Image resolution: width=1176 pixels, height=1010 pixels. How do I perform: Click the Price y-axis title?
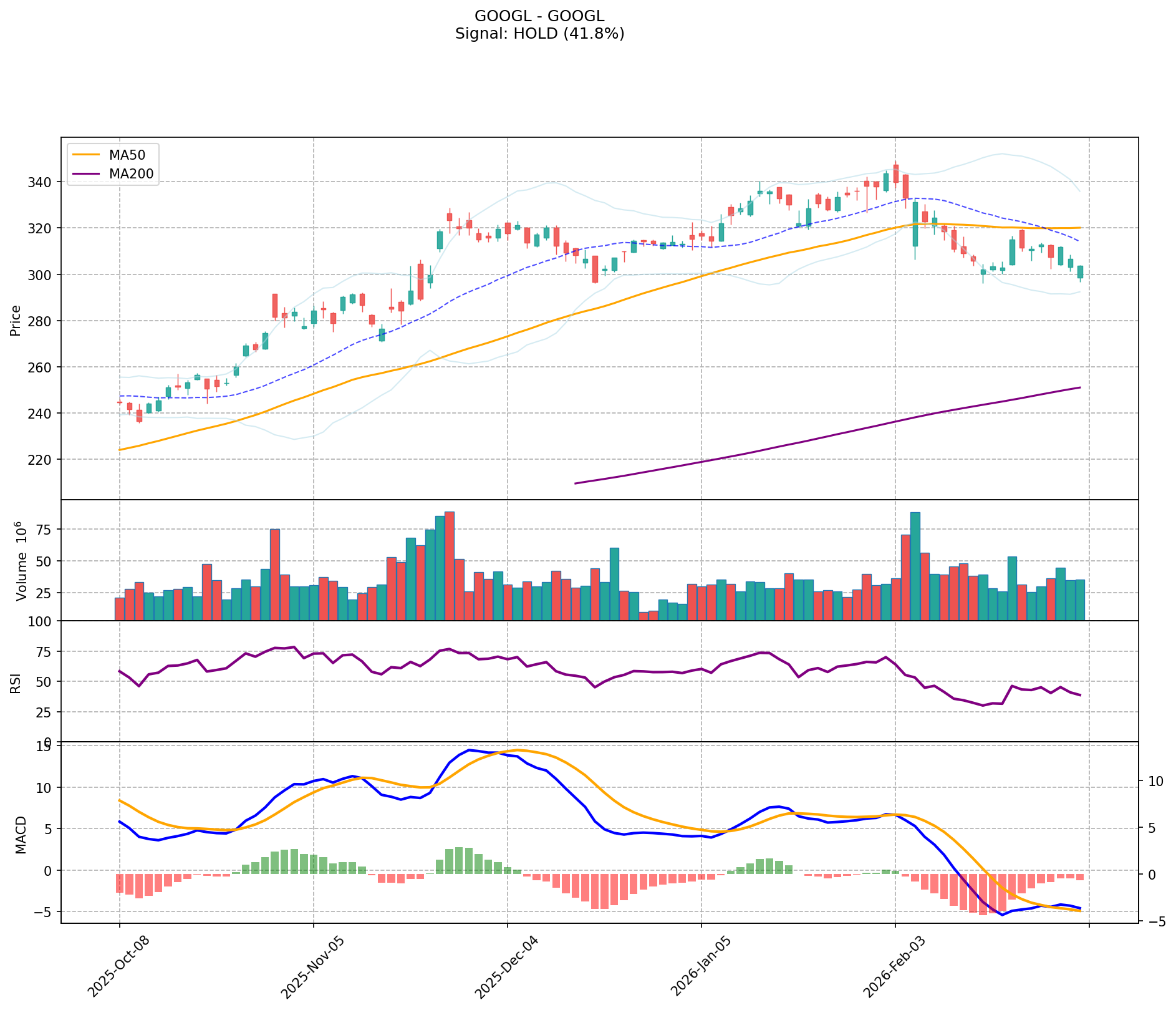(x=16, y=320)
